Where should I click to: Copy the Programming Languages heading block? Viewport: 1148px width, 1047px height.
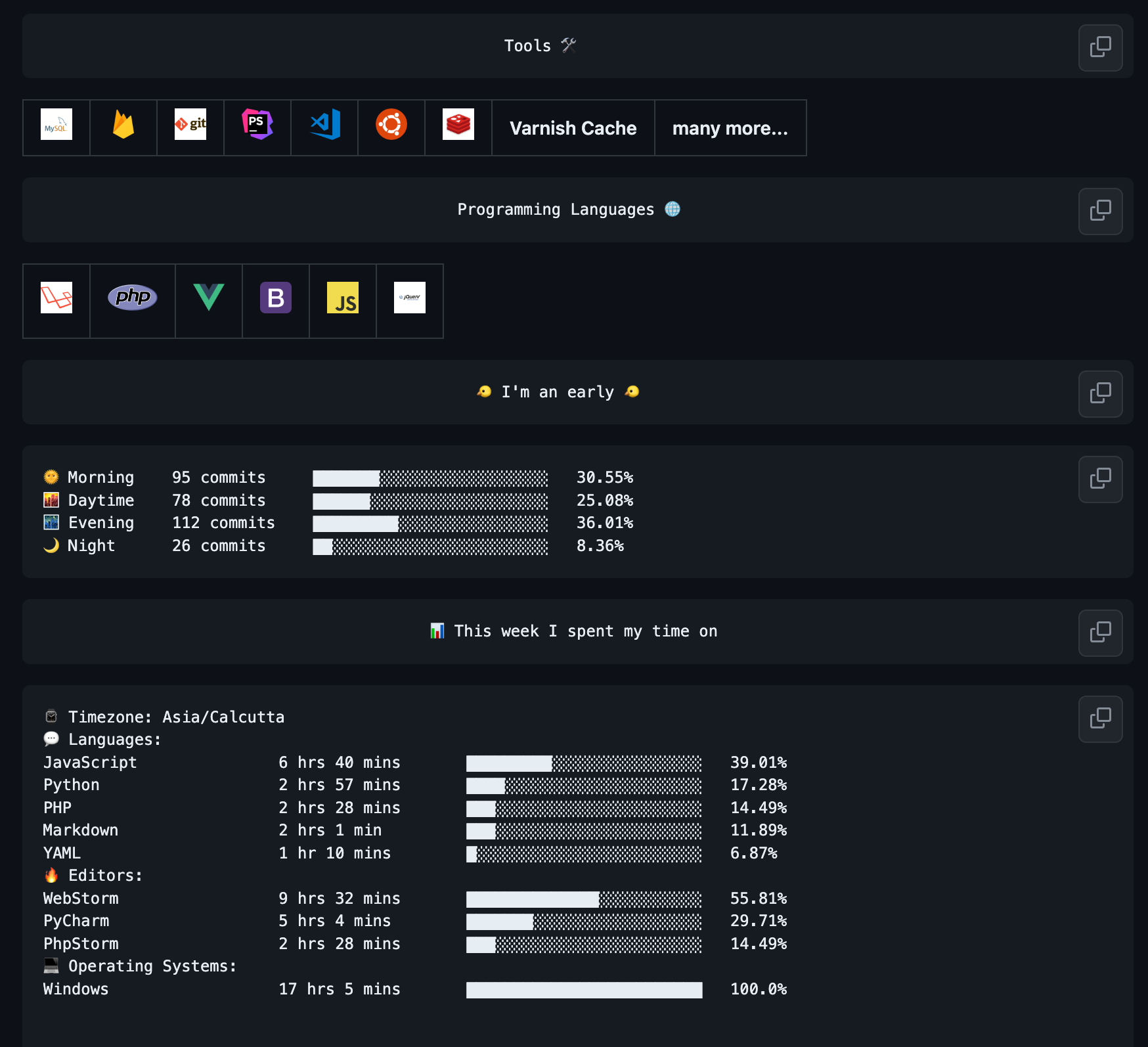click(1100, 212)
